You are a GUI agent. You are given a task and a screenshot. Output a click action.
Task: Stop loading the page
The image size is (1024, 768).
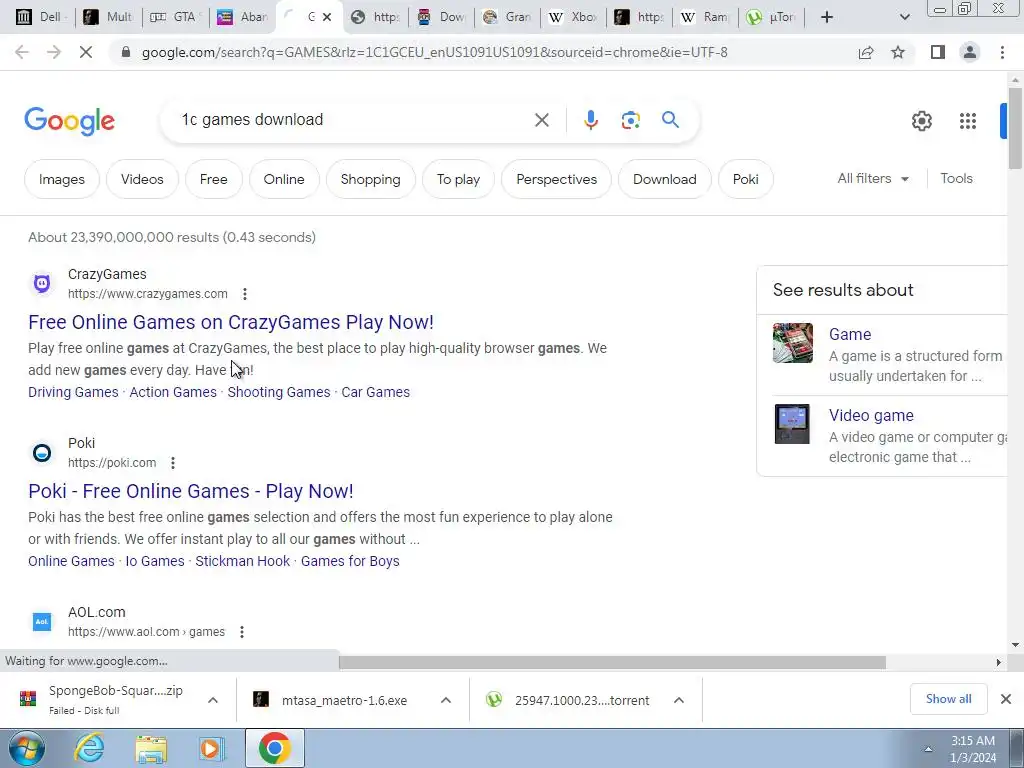point(86,52)
